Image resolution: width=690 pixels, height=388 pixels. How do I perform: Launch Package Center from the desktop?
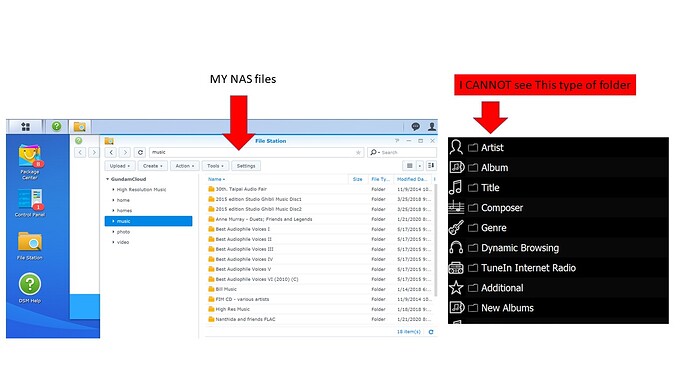click(30, 162)
